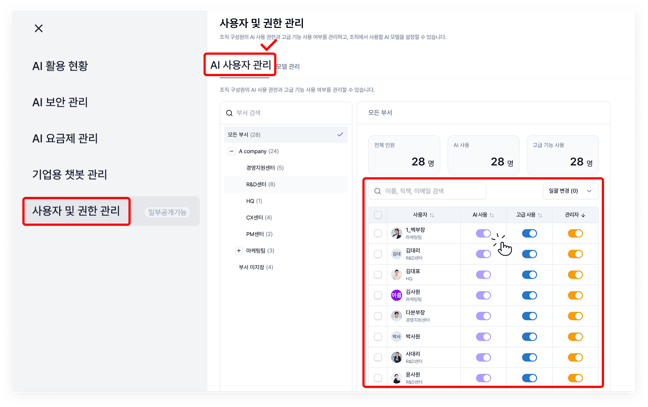This screenshot has height=407, width=648.
Task: Open the 일괄 변경 (0) dropdown
Action: coord(569,191)
